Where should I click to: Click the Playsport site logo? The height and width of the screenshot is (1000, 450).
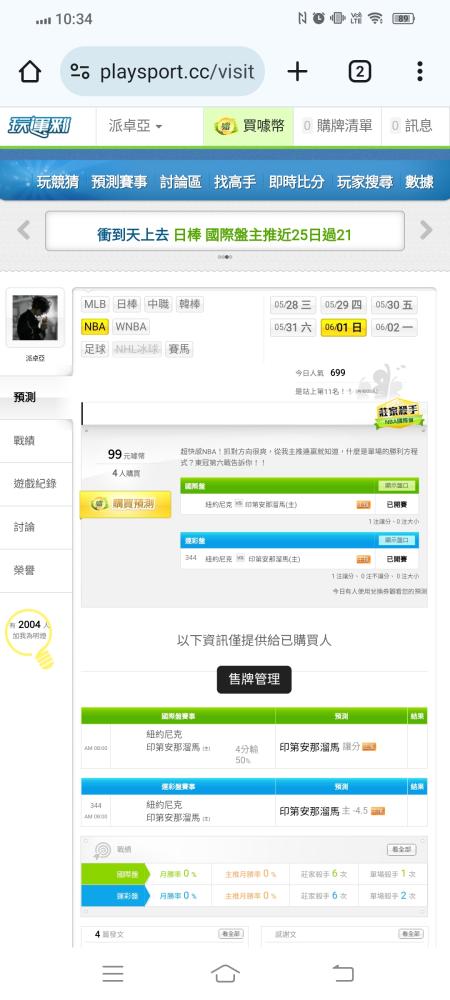40,126
